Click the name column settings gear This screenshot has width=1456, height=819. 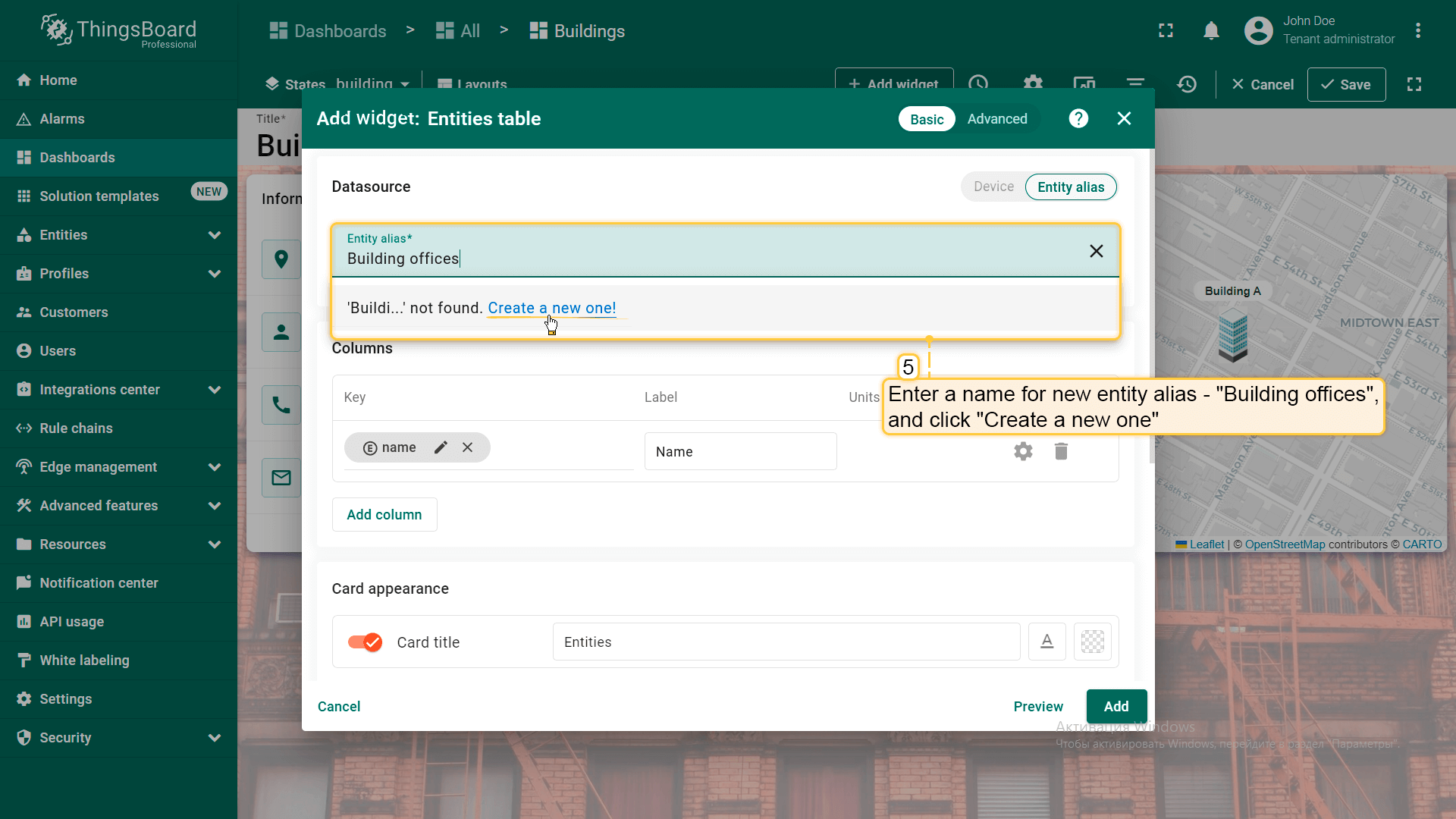(x=1023, y=452)
